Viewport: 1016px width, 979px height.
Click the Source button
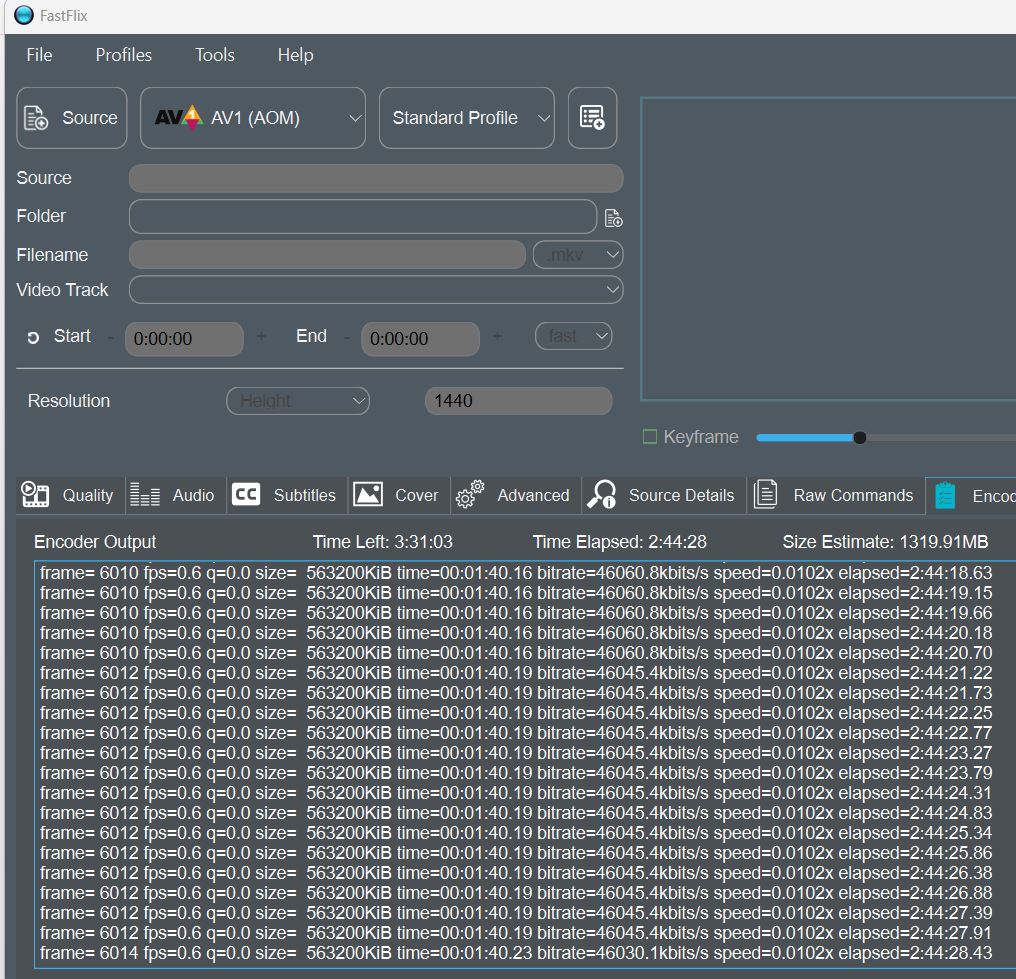[x=72, y=118]
